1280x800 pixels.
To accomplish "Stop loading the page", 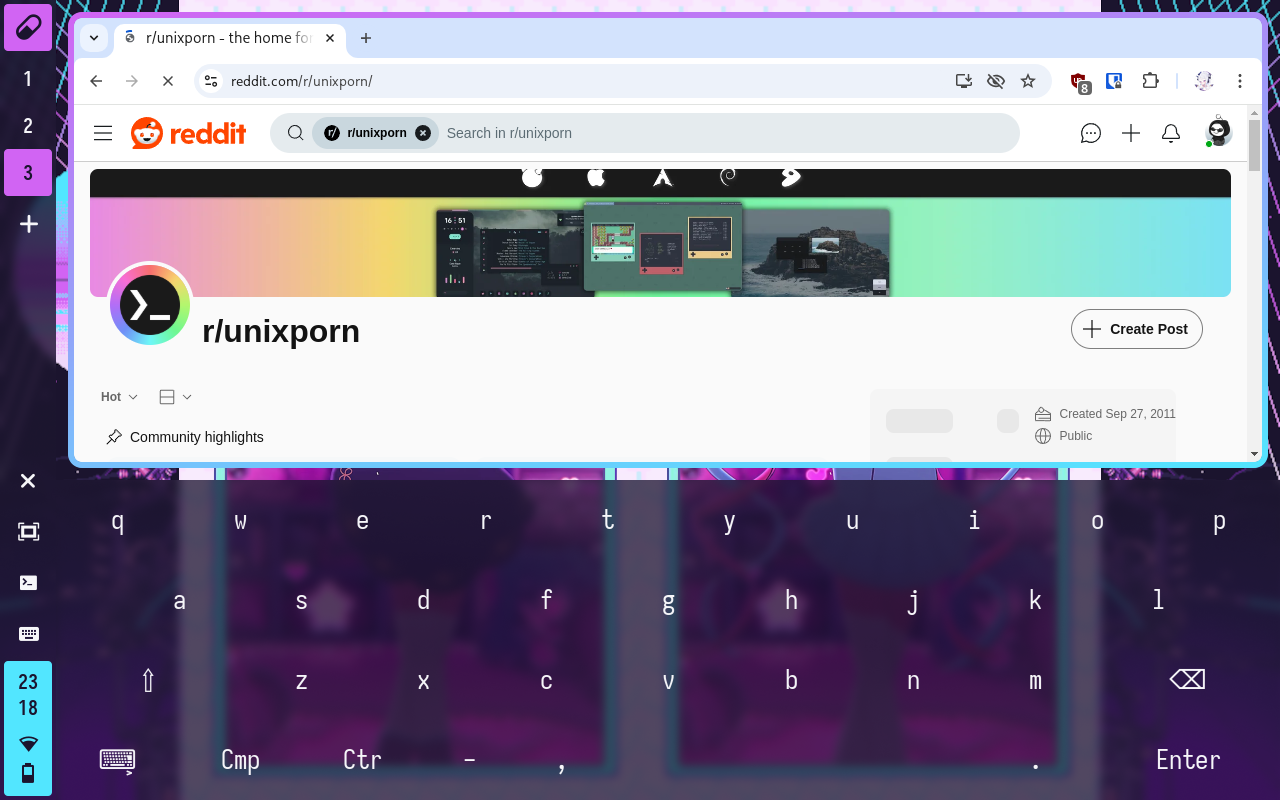I will point(168,81).
